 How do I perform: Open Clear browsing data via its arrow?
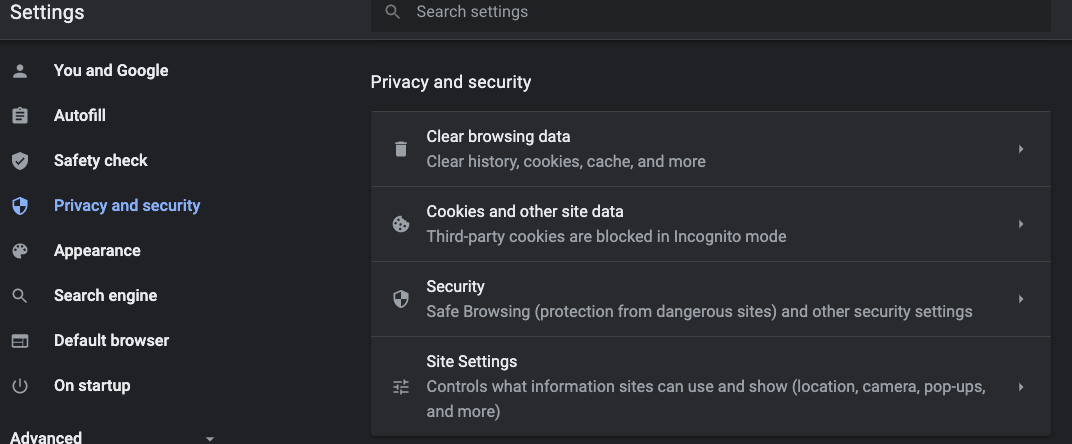[1021, 149]
